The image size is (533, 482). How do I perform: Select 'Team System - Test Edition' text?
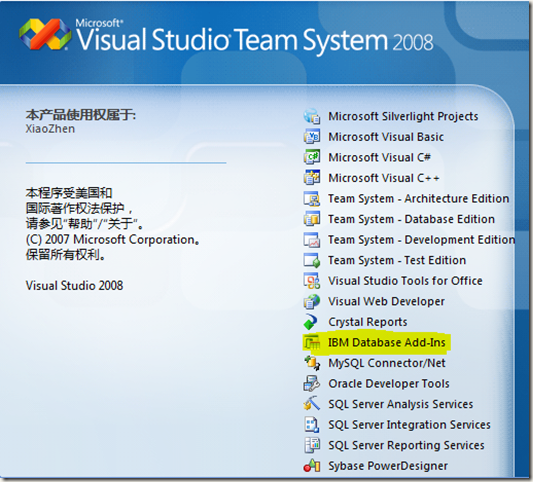coord(397,260)
